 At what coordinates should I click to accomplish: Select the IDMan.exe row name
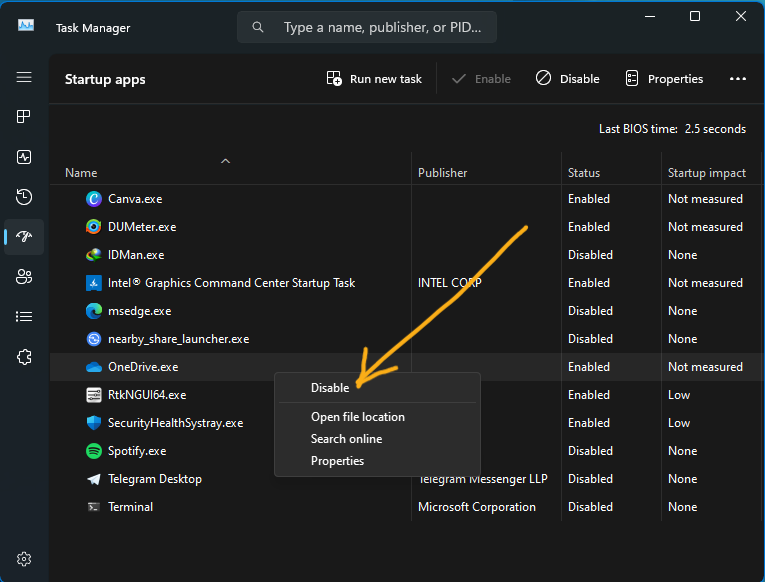[x=136, y=255]
